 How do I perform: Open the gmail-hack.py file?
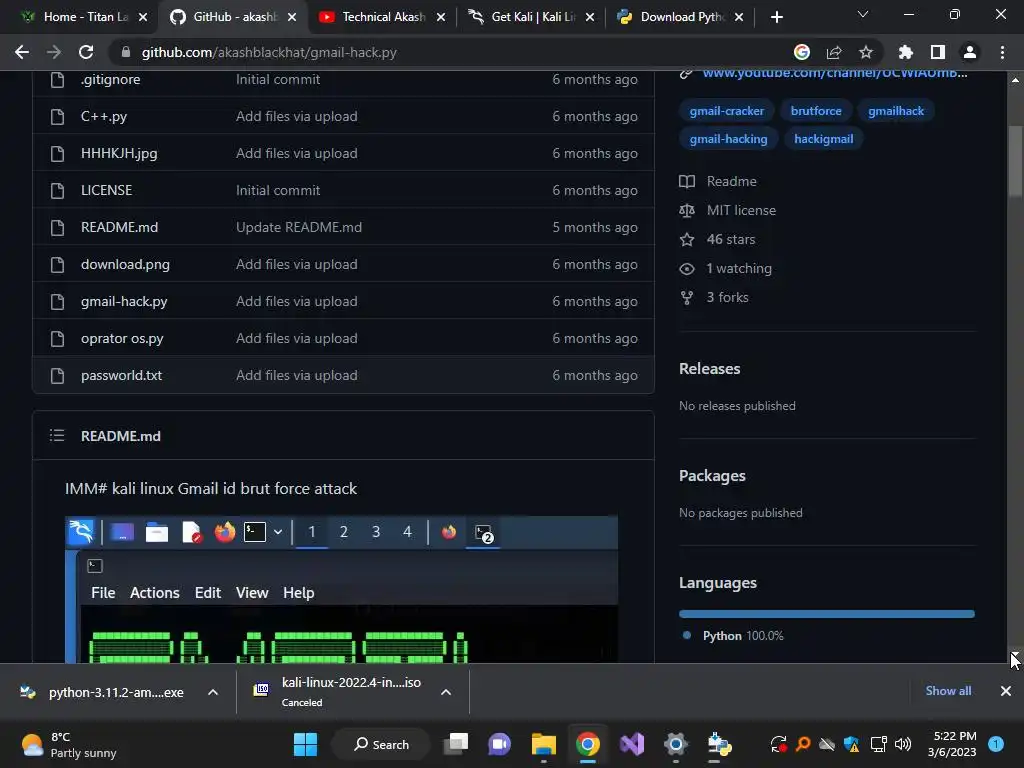124,301
